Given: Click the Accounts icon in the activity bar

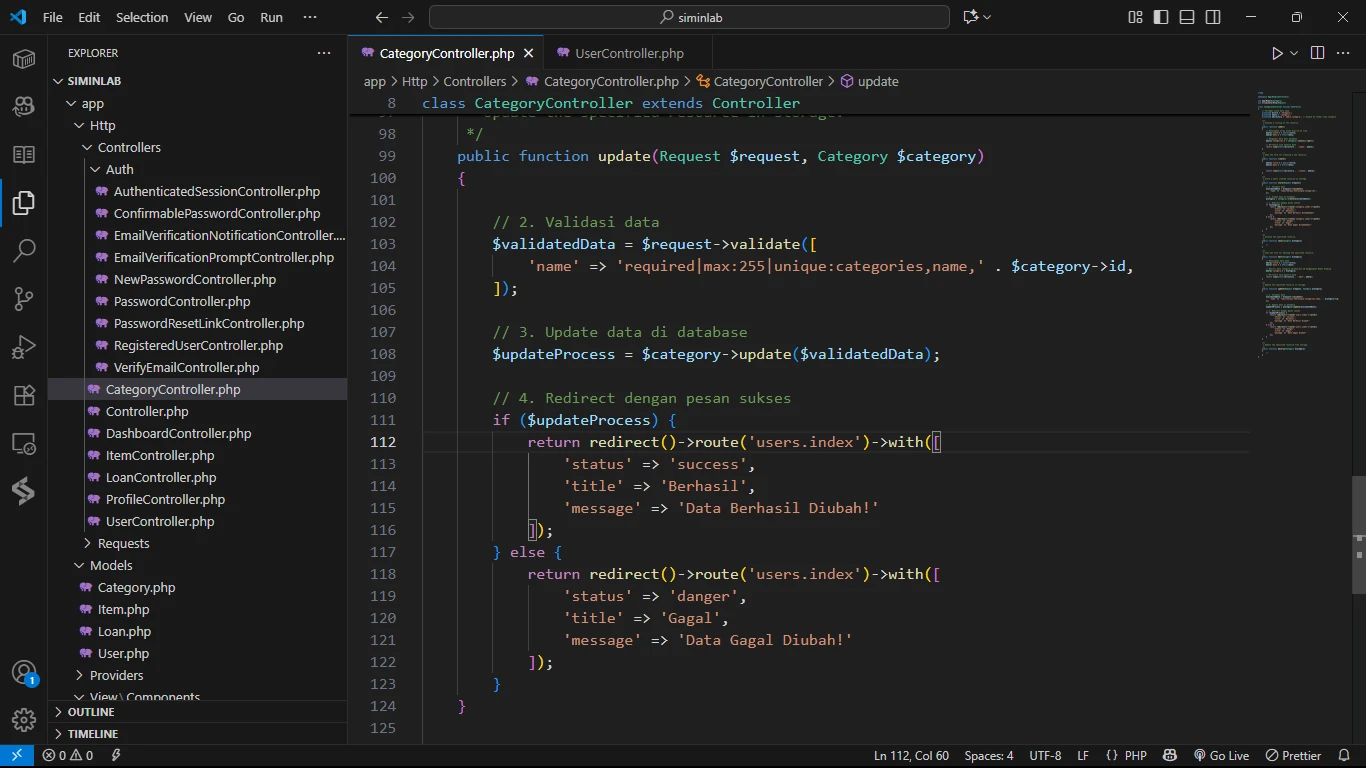Looking at the screenshot, I should (x=24, y=673).
